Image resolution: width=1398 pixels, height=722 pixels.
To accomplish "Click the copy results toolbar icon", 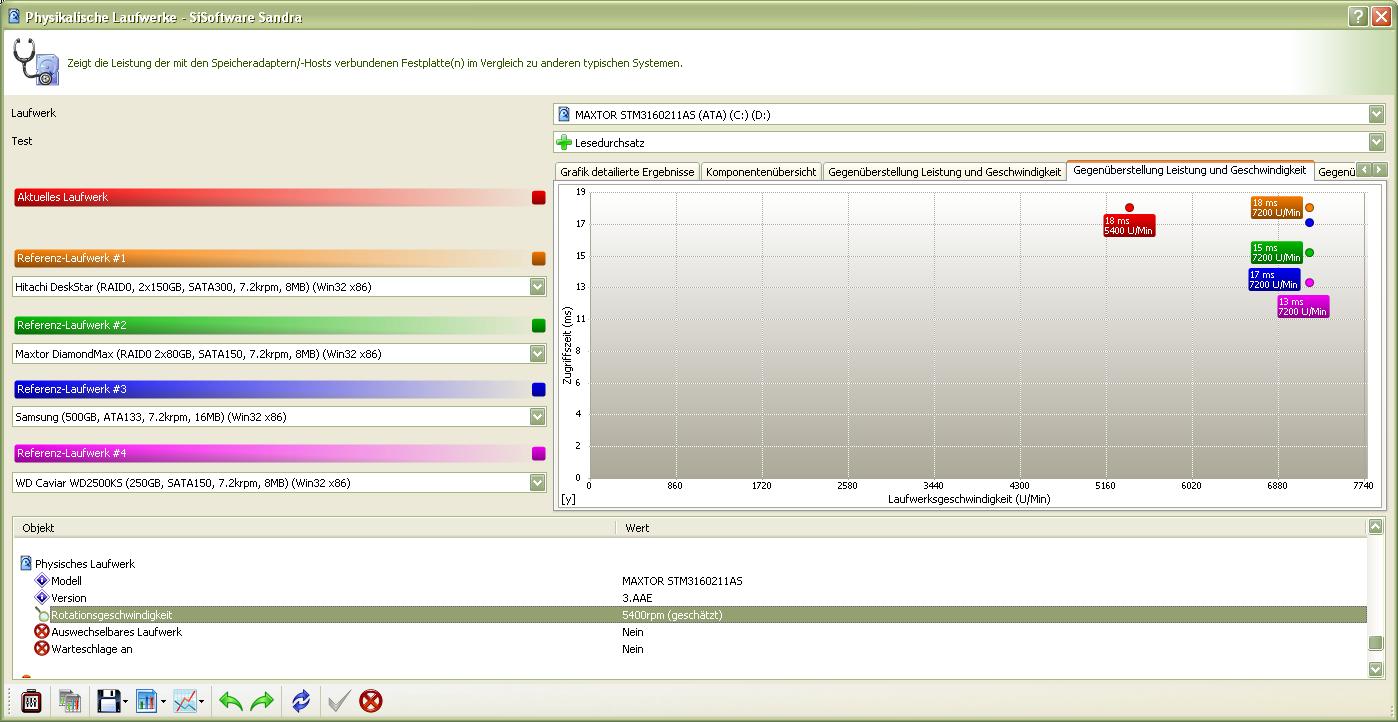I will click(x=69, y=701).
